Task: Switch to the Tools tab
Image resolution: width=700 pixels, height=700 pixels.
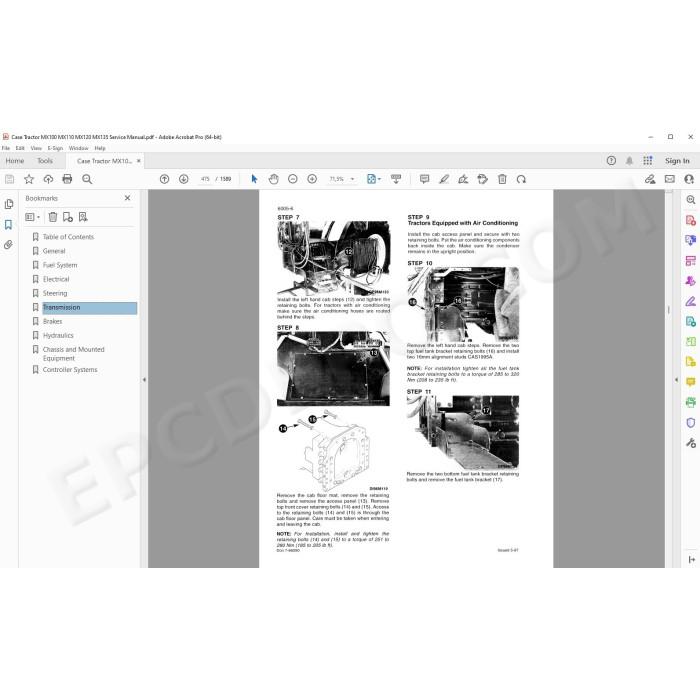Action: pyautogui.click(x=45, y=161)
